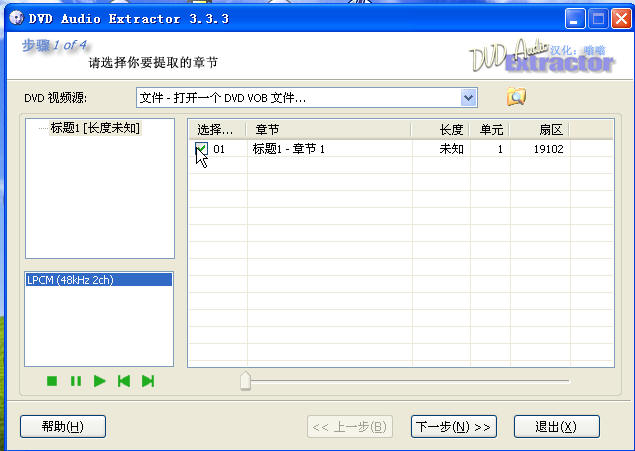Viewport: 635px width, 451px height.
Task: Minimize the DVD Audio Extractor window
Action: [575, 19]
